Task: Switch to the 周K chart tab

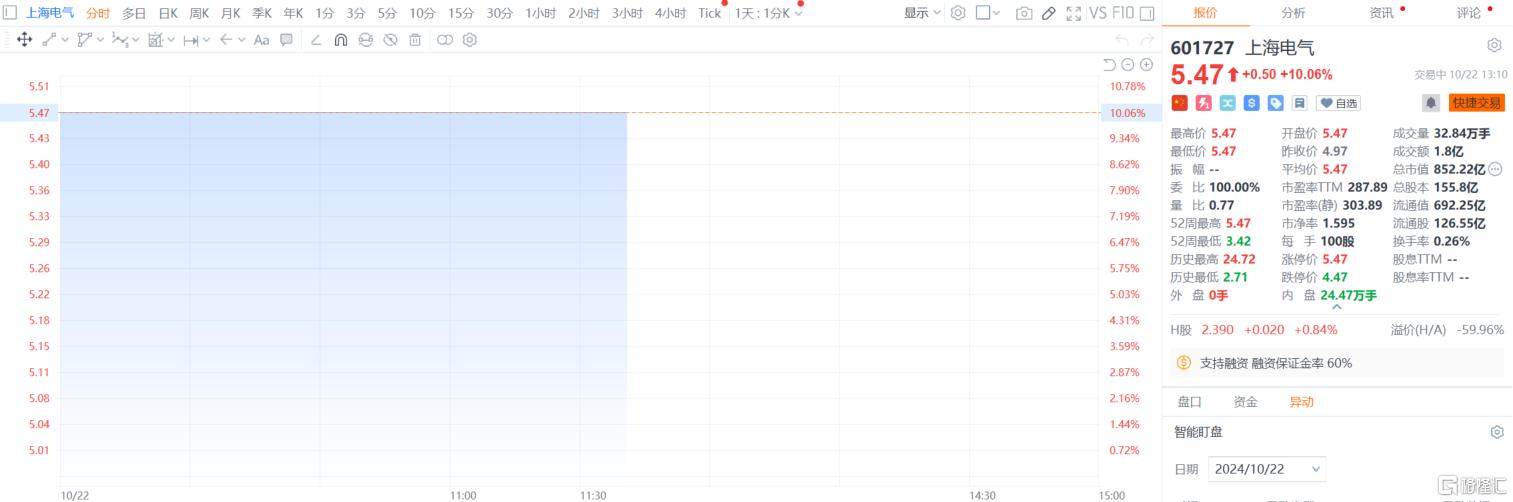Action: pyautogui.click(x=199, y=13)
